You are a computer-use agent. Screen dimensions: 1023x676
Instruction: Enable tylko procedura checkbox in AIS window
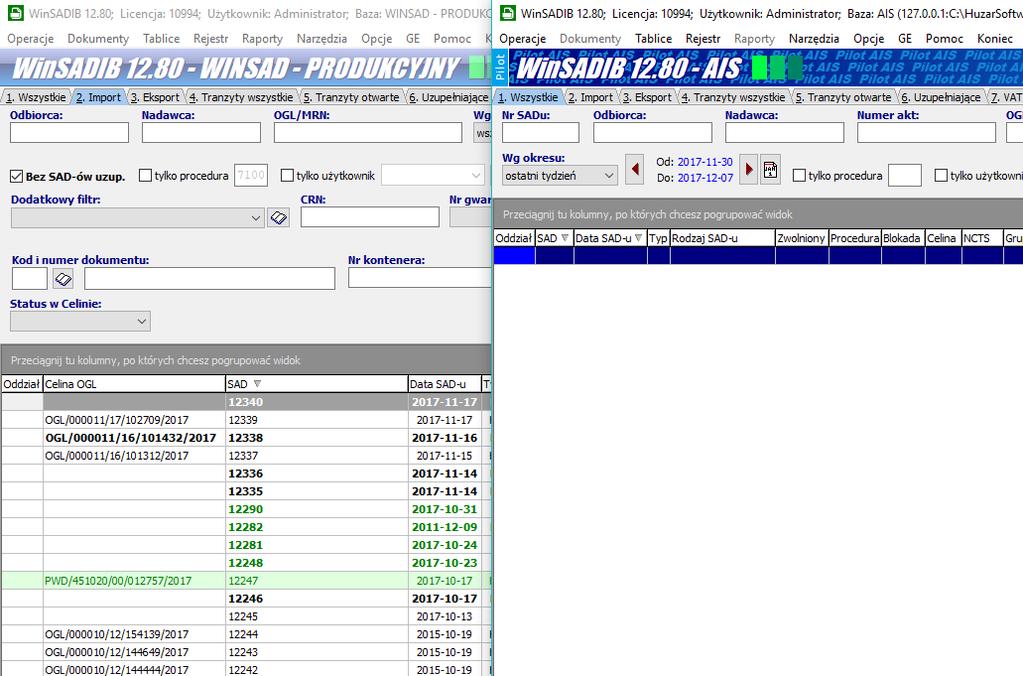(x=799, y=176)
